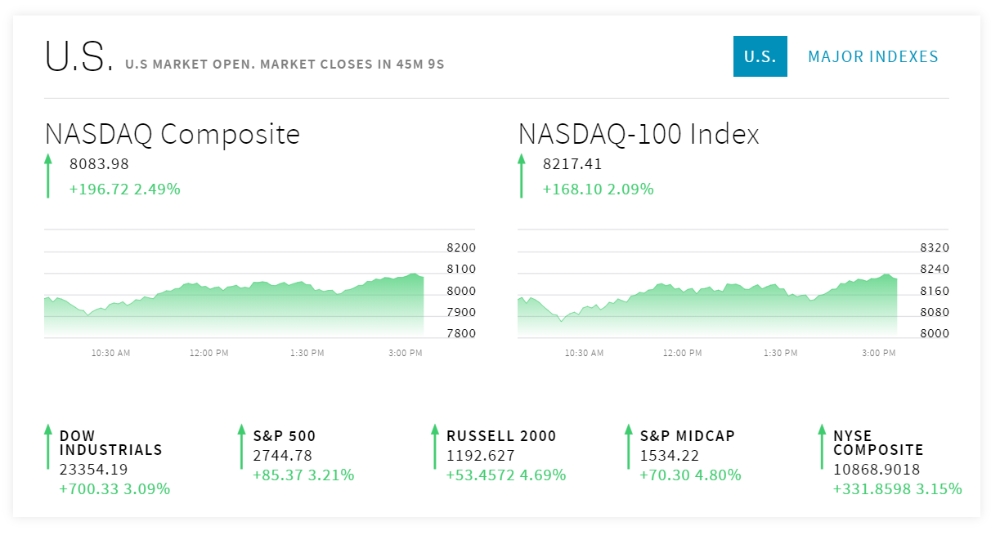Click the 8320 axis label on NASDAQ-100 chart
Viewport: 1000px width, 535px height.
click(x=935, y=247)
